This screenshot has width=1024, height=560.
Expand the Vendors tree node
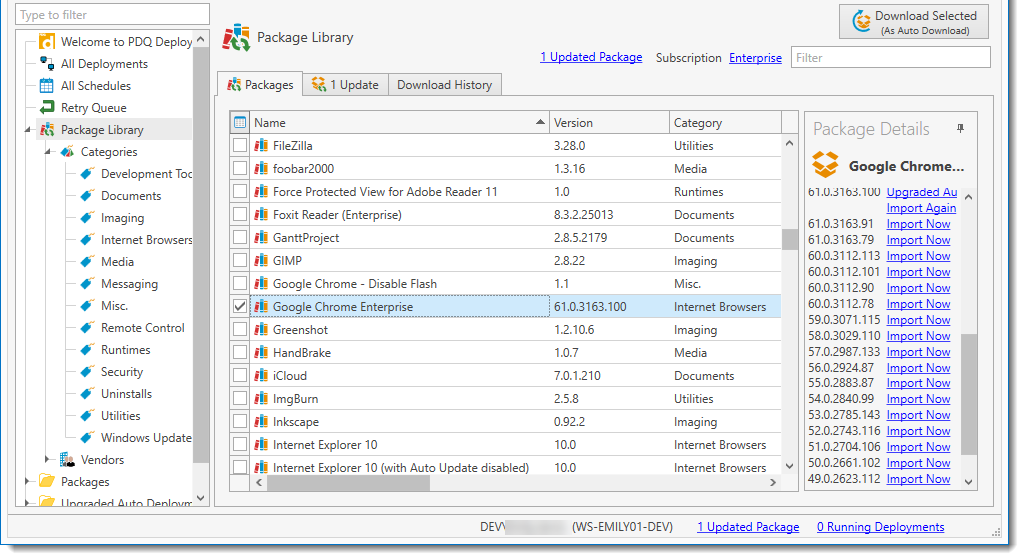47,460
